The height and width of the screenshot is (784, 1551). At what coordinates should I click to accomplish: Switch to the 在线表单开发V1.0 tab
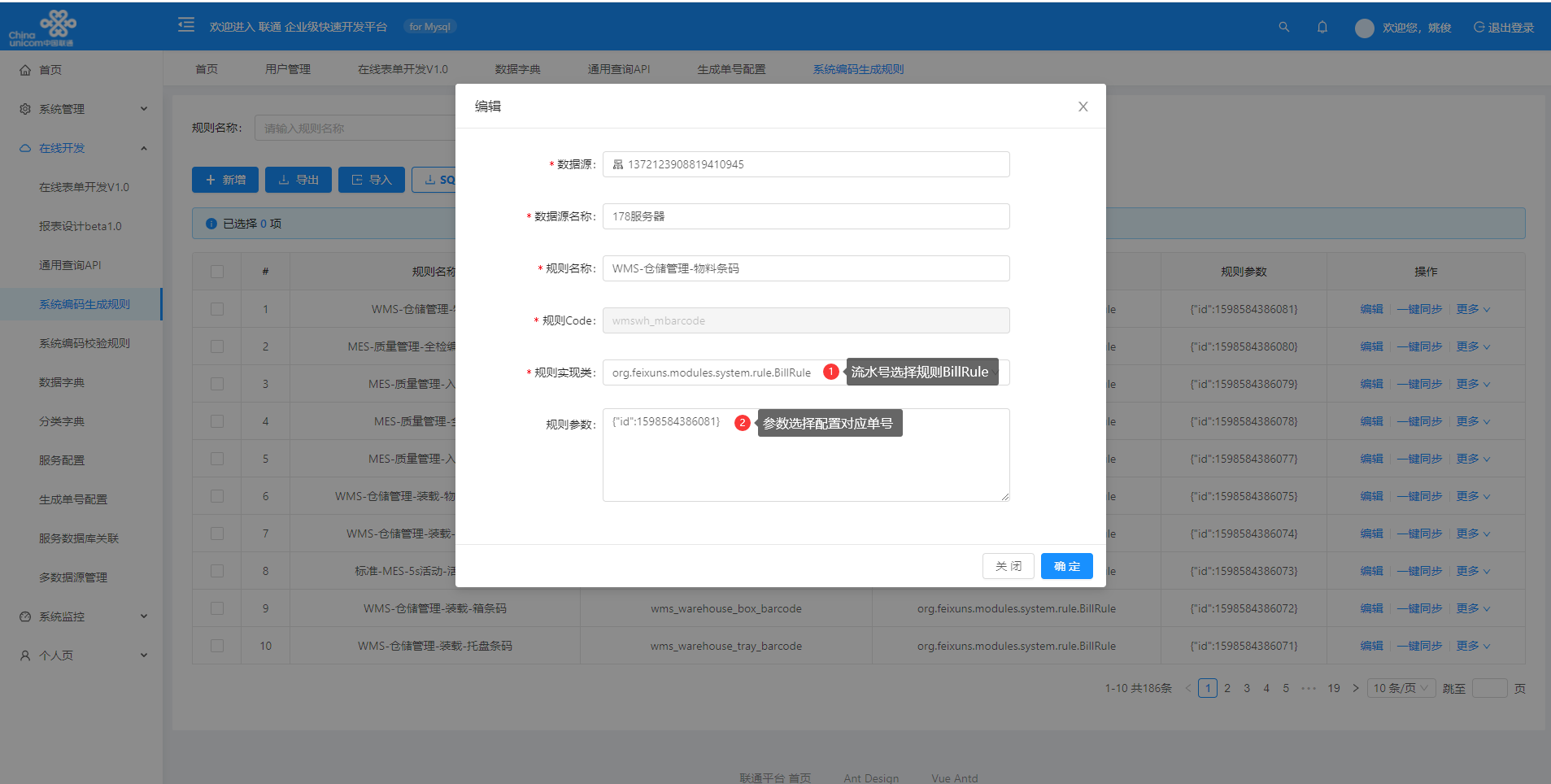(403, 69)
